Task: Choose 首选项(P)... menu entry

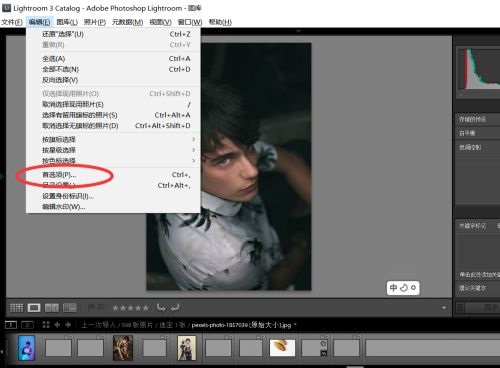Action: click(x=113, y=175)
